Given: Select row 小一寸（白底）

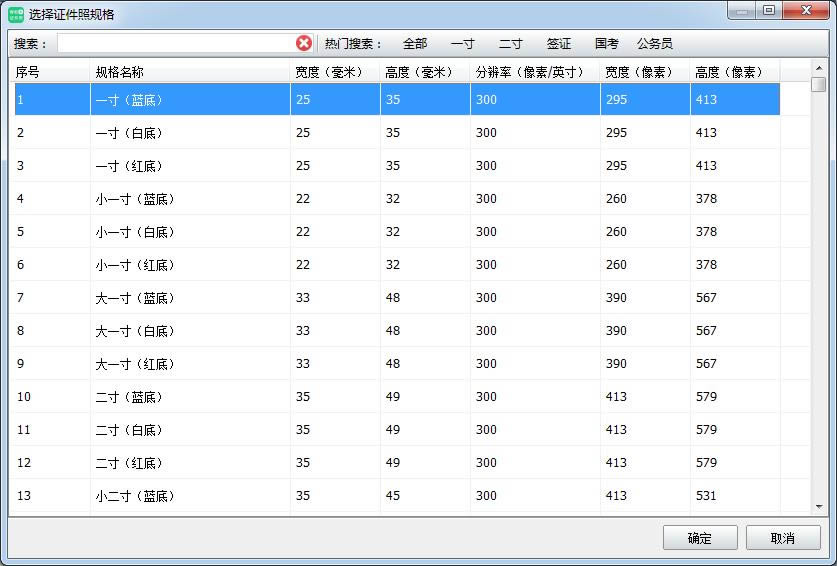Looking at the screenshot, I should tap(397, 232).
